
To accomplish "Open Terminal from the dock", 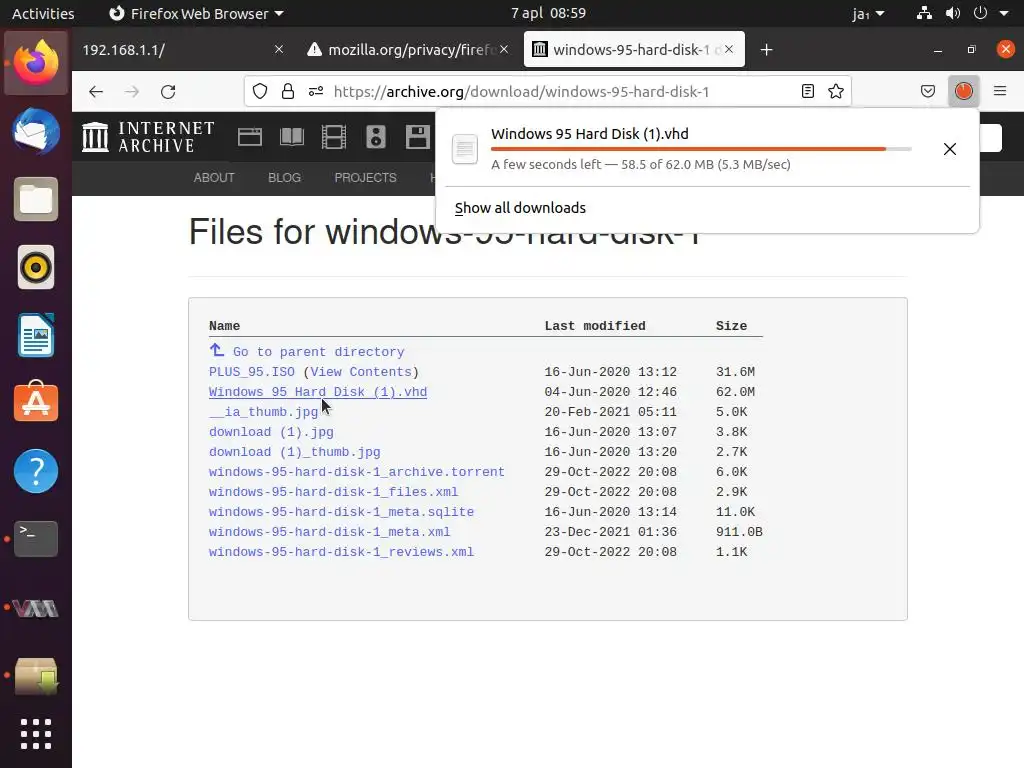I will 36,538.
